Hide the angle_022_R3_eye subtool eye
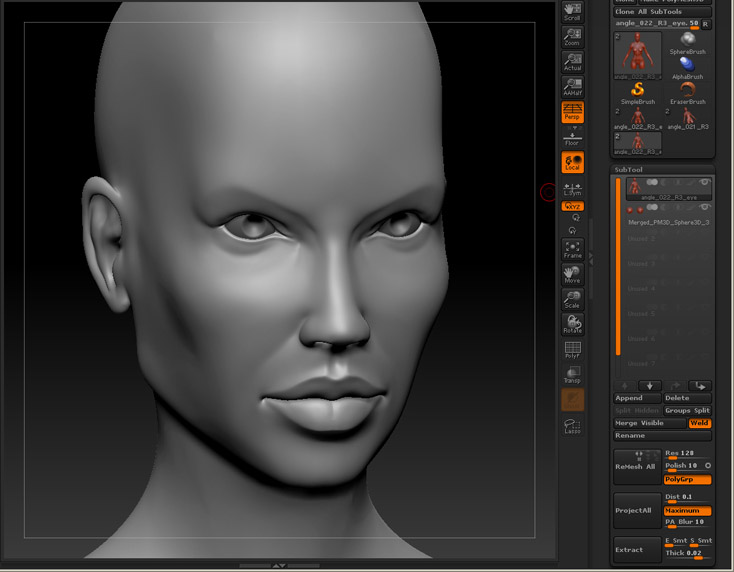The height and width of the screenshot is (572, 734). 704,182
